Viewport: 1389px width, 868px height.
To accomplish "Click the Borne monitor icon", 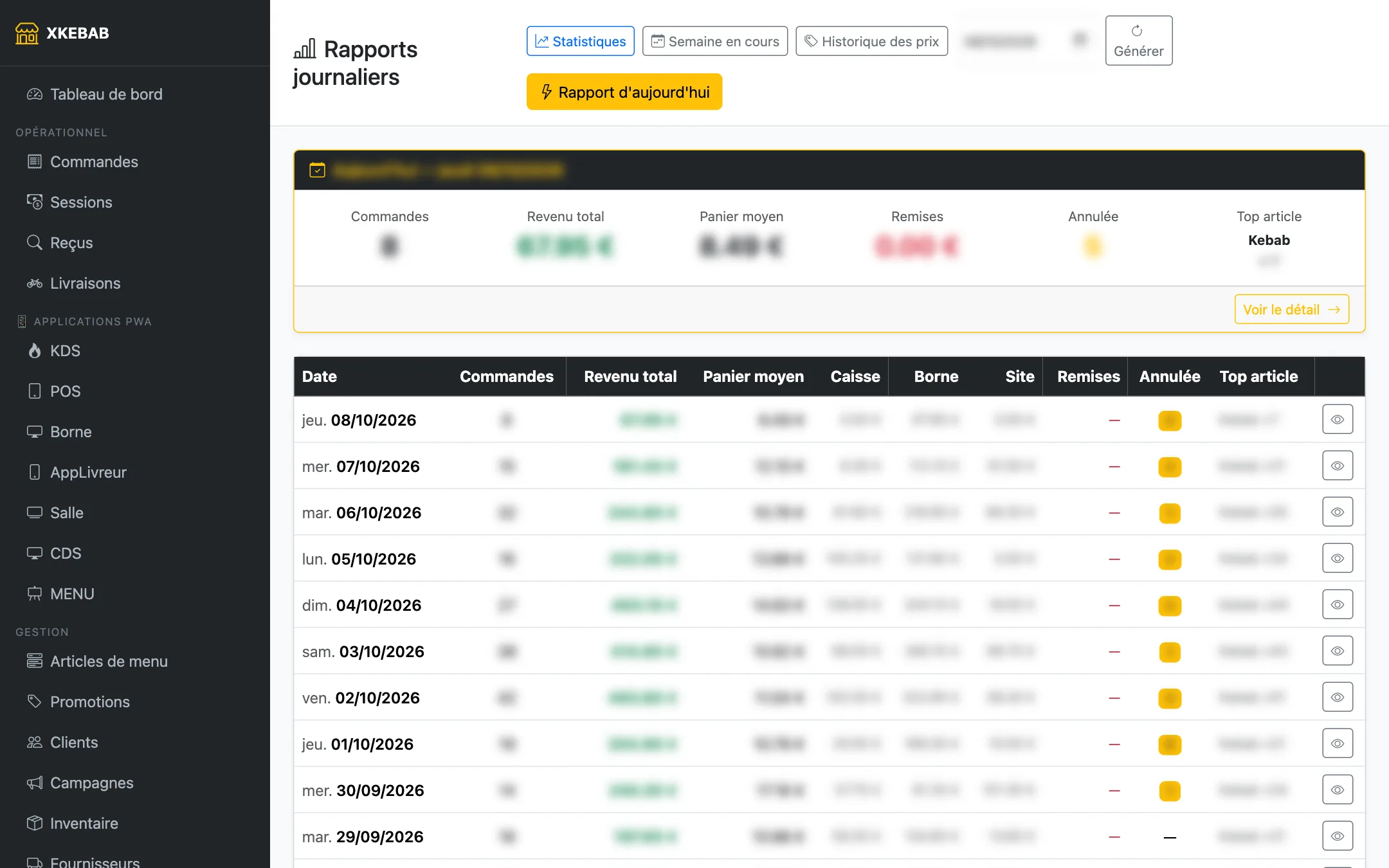I will (35, 432).
